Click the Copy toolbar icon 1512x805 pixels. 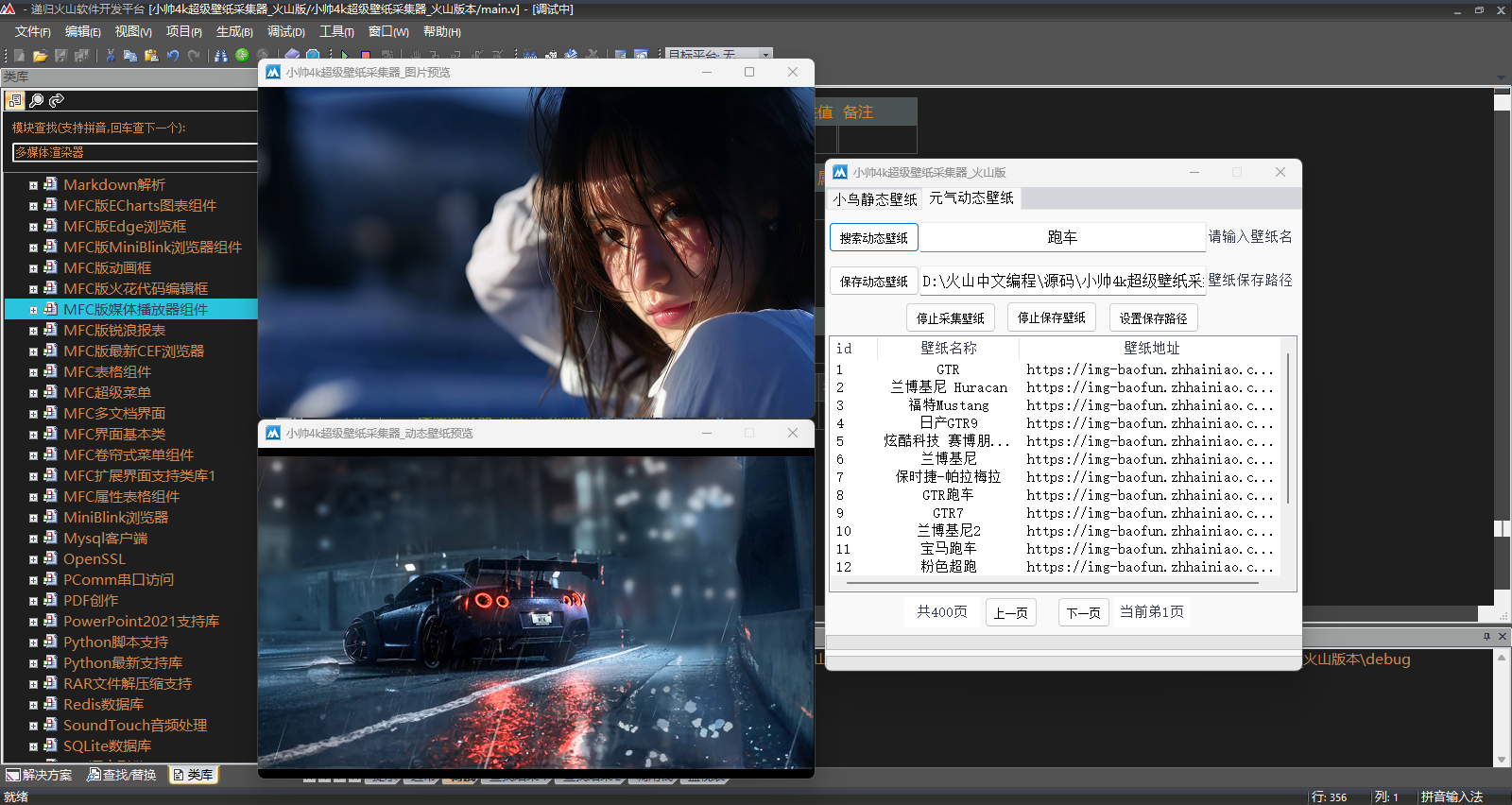[130, 56]
